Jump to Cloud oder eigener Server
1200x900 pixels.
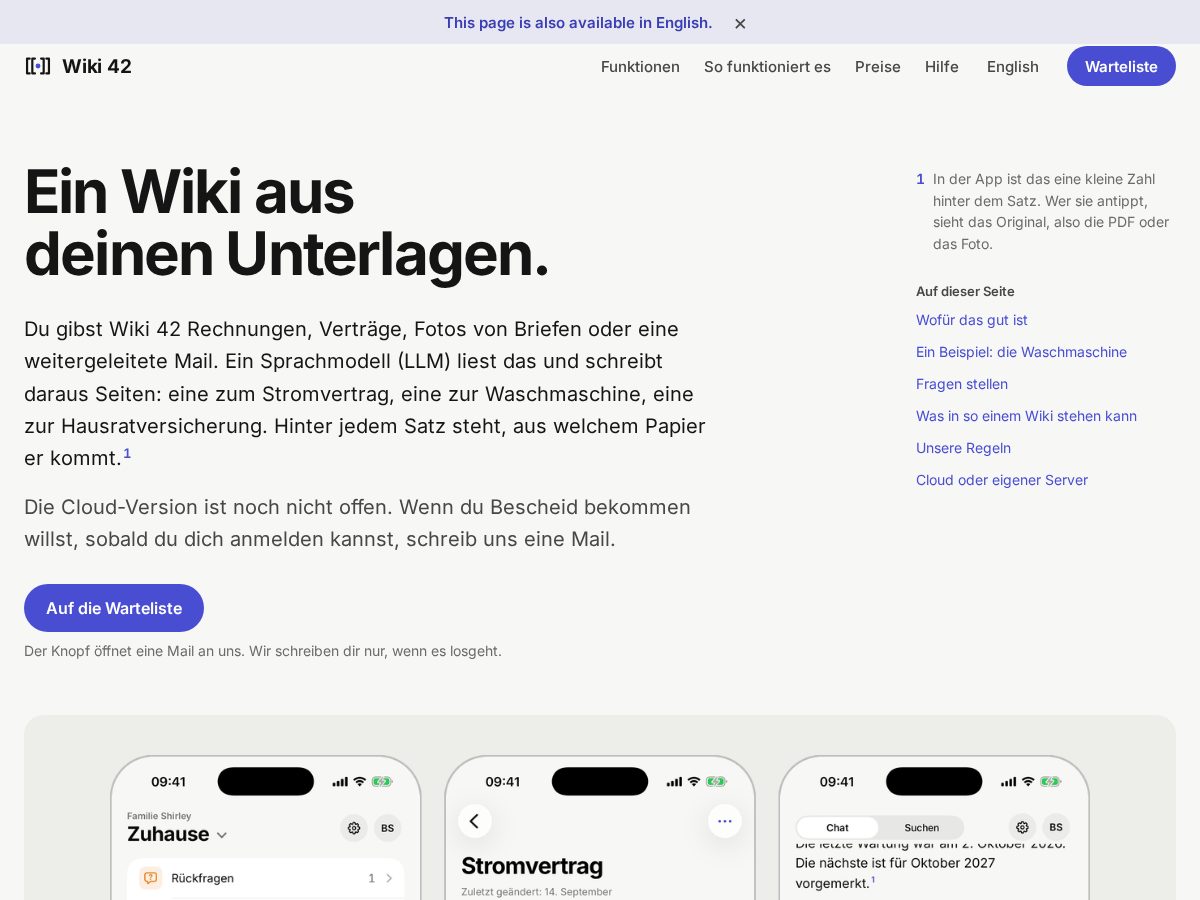pyautogui.click(x=1002, y=480)
